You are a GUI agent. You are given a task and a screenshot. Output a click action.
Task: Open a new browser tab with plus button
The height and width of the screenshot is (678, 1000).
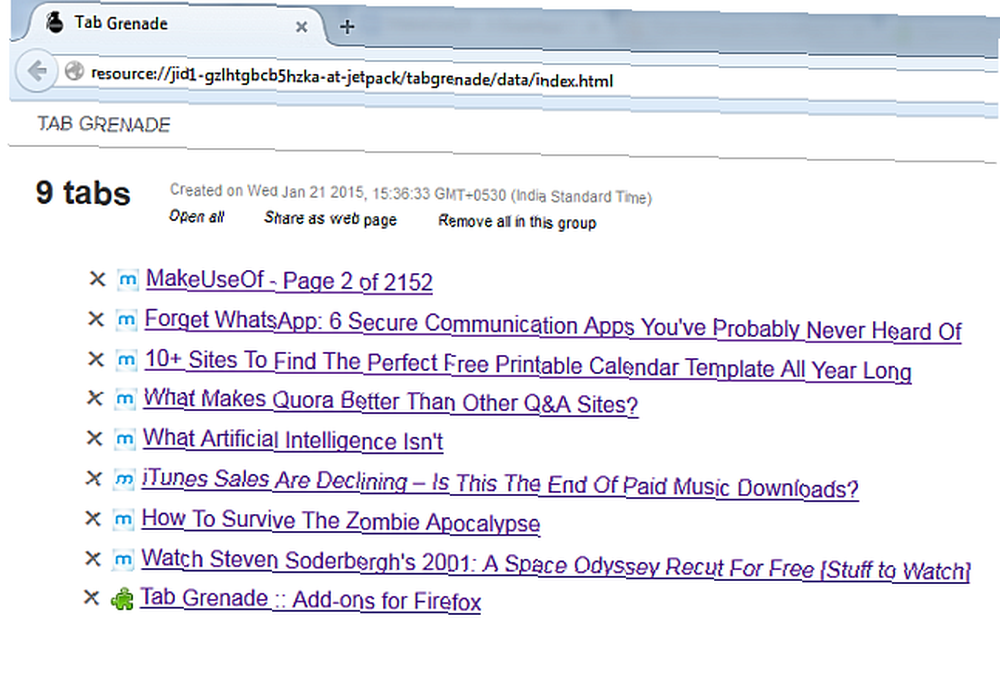pos(347,27)
